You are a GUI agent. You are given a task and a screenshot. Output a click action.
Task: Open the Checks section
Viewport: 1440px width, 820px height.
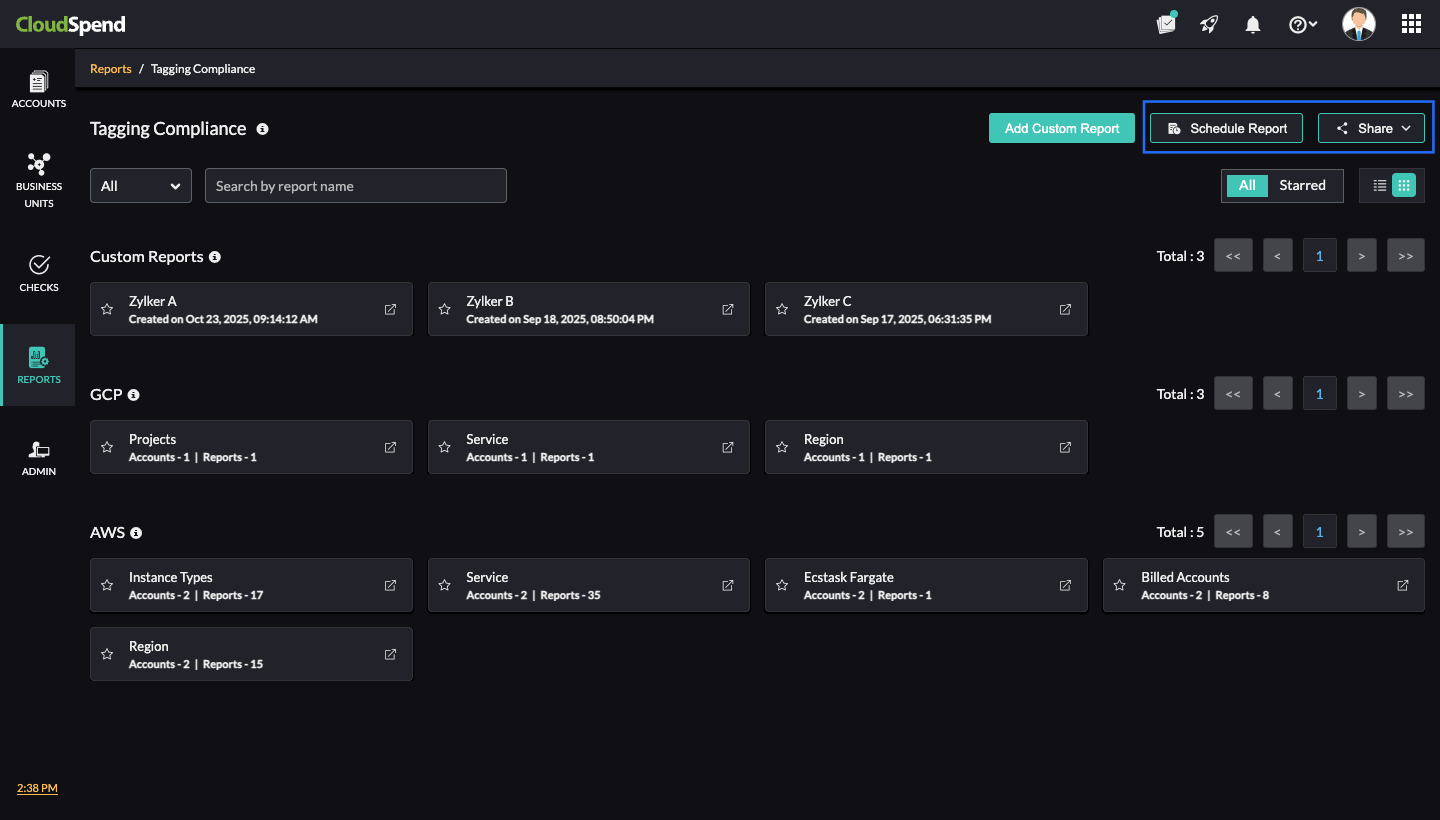point(38,275)
